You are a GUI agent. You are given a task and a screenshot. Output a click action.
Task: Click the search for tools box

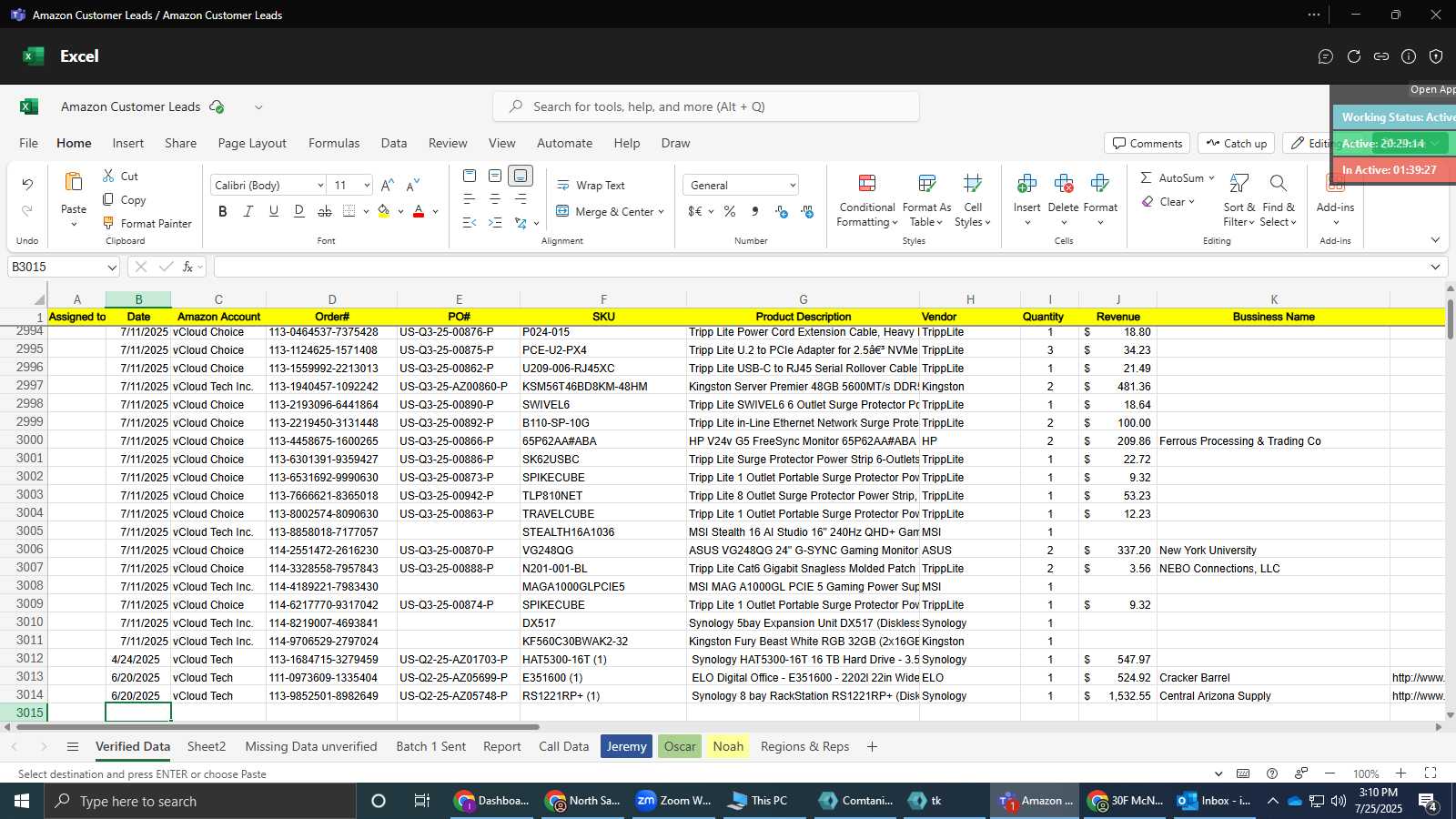(706, 106)
